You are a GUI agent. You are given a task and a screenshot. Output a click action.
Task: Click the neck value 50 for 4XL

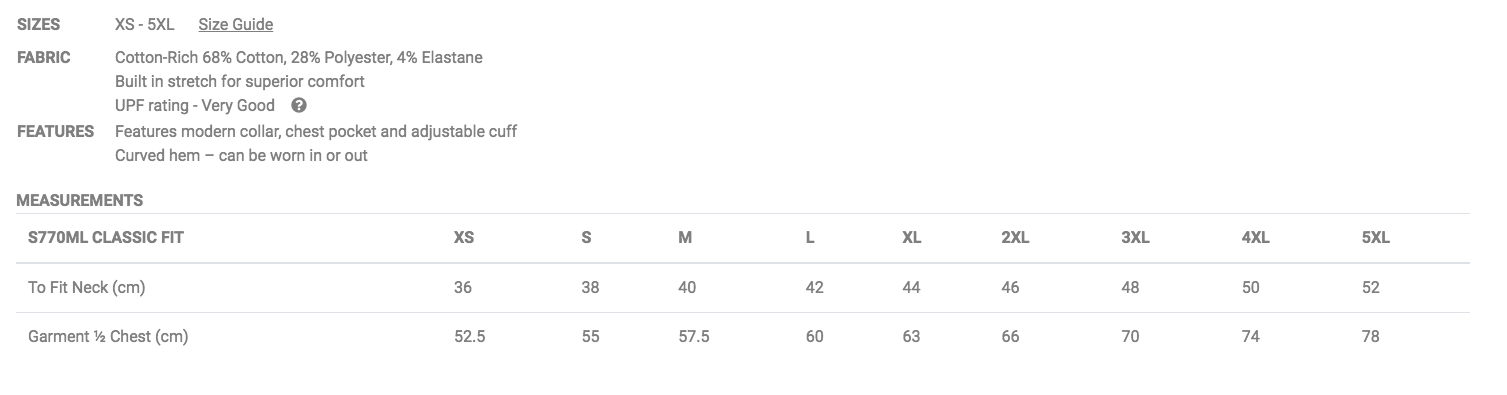tap(1251, 288)
